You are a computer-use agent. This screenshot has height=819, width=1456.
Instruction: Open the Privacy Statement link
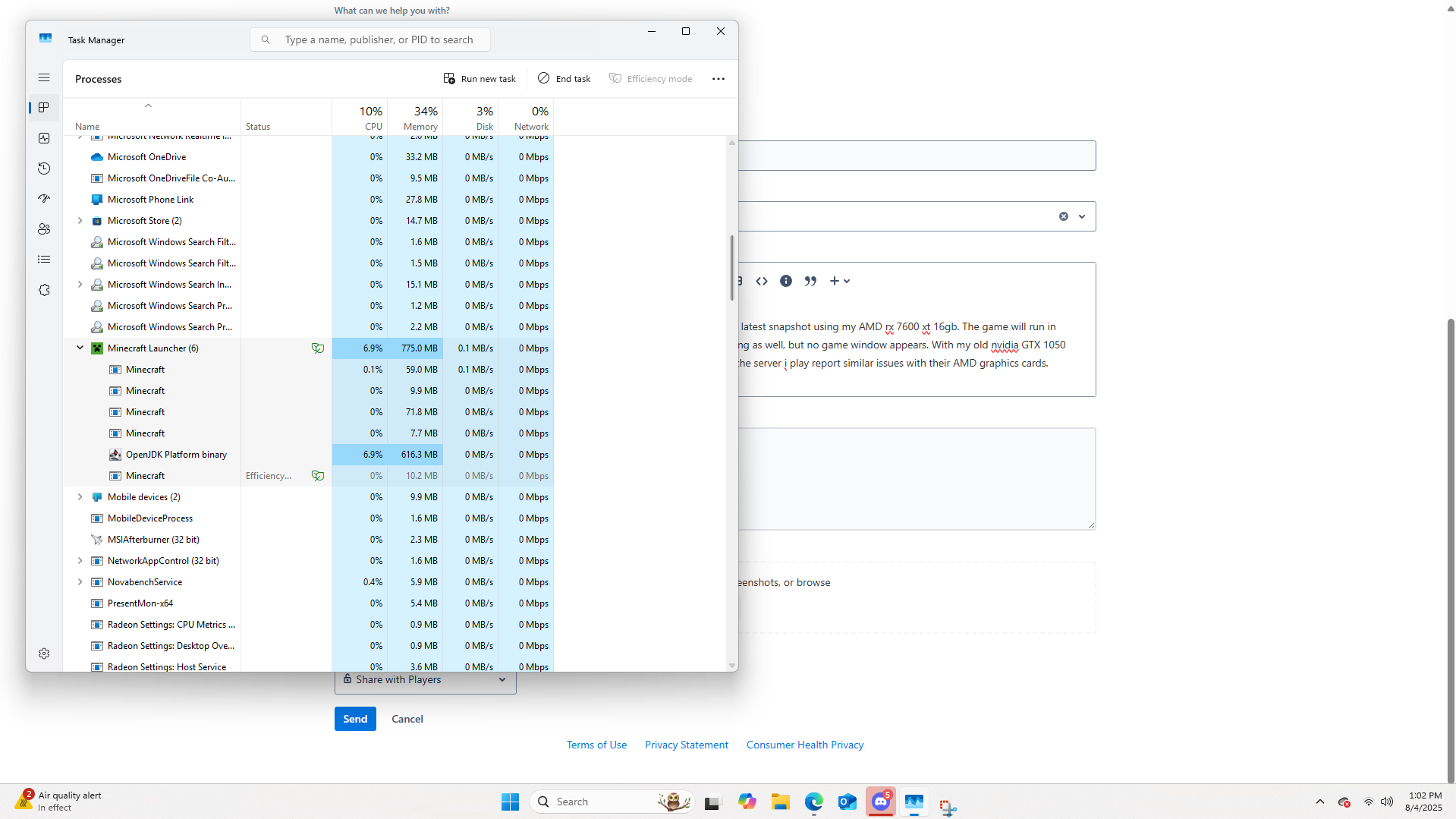(687, 745)
